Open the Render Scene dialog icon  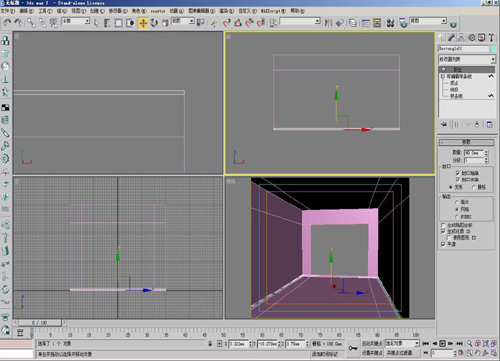point(403,23)
